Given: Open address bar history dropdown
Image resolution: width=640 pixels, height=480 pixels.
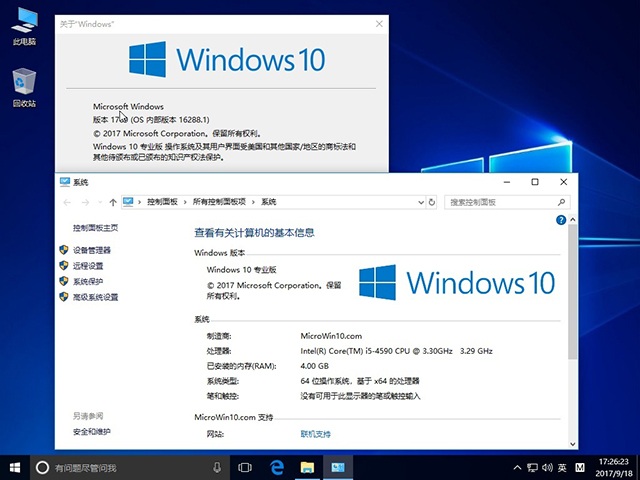Looking at the screenshot, I should (421, 202).
